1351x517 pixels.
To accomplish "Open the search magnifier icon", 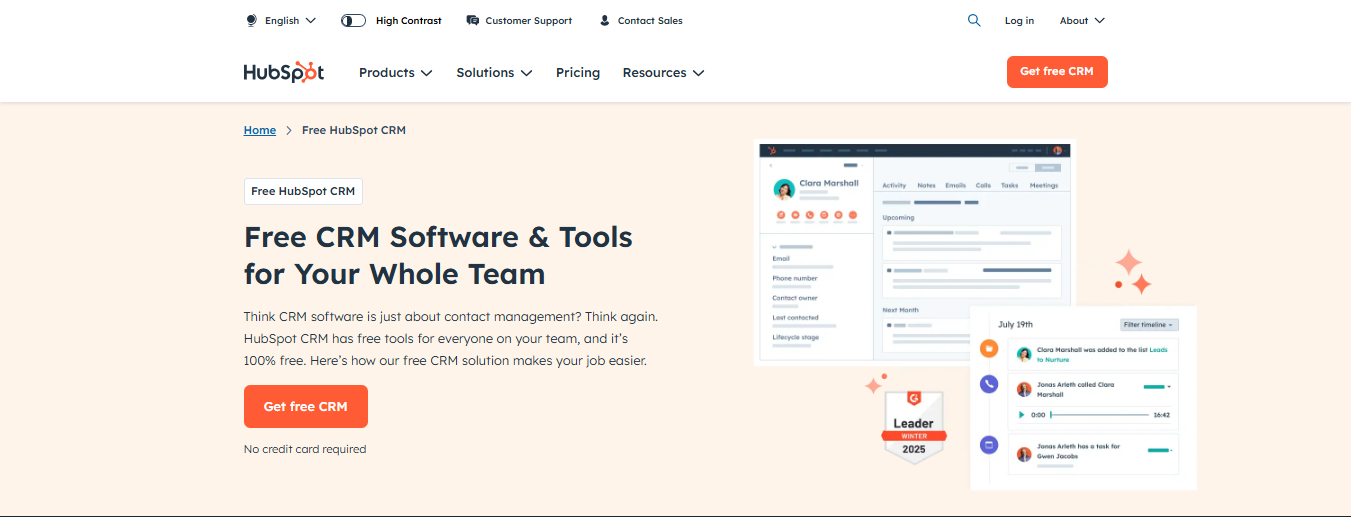I will click(x=974, y=20).
